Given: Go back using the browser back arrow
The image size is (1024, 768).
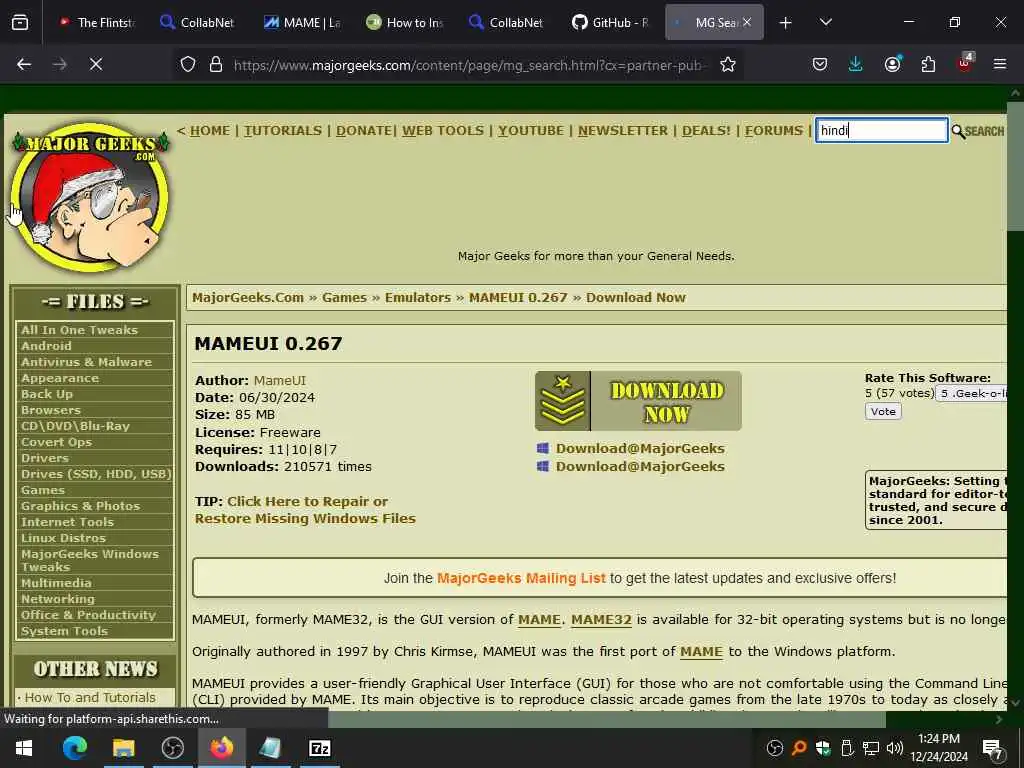Looking at the screenshot, I should (x=24, y=64).
